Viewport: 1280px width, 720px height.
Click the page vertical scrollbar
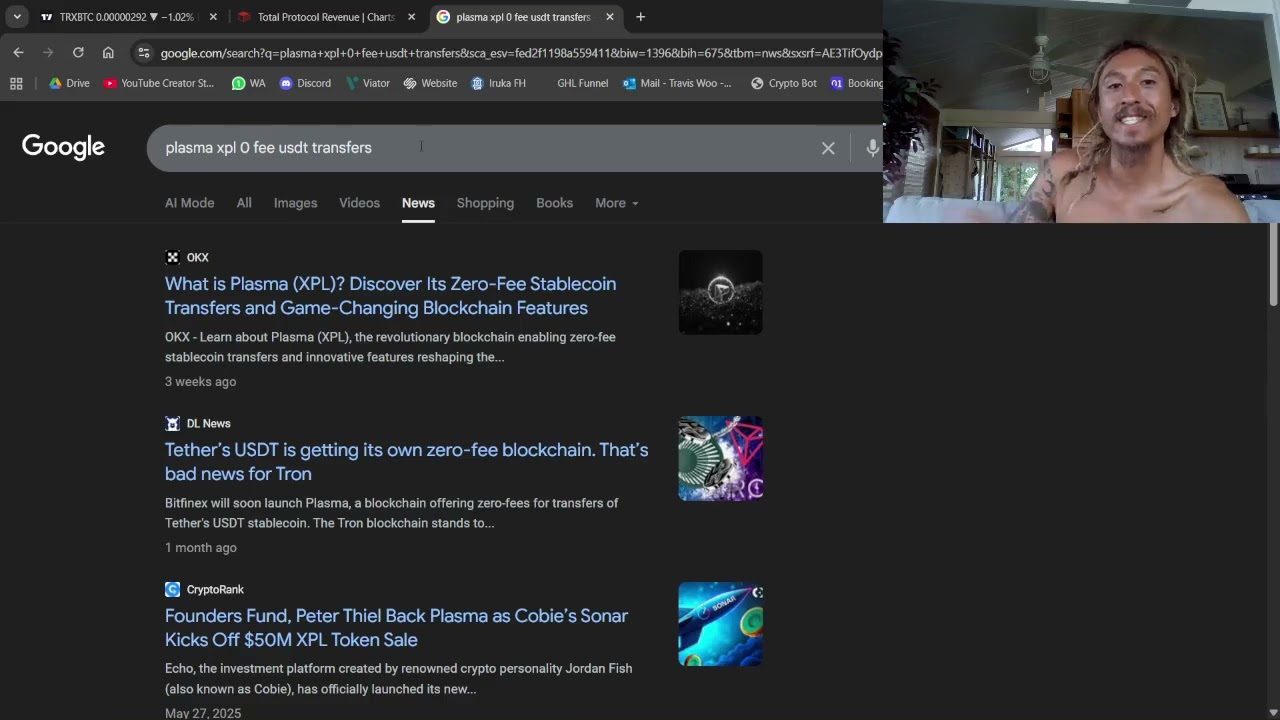tap(1273, 264)
